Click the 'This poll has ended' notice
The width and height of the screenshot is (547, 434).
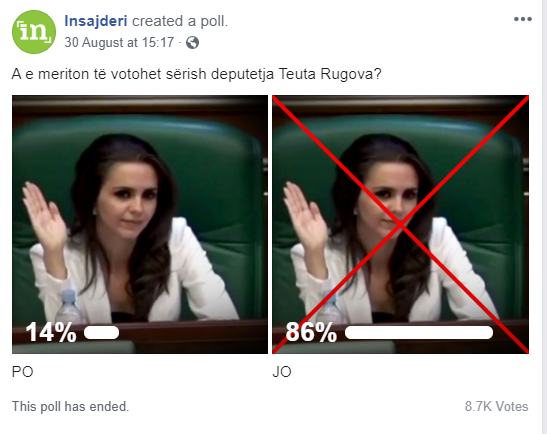coord(70,406)
